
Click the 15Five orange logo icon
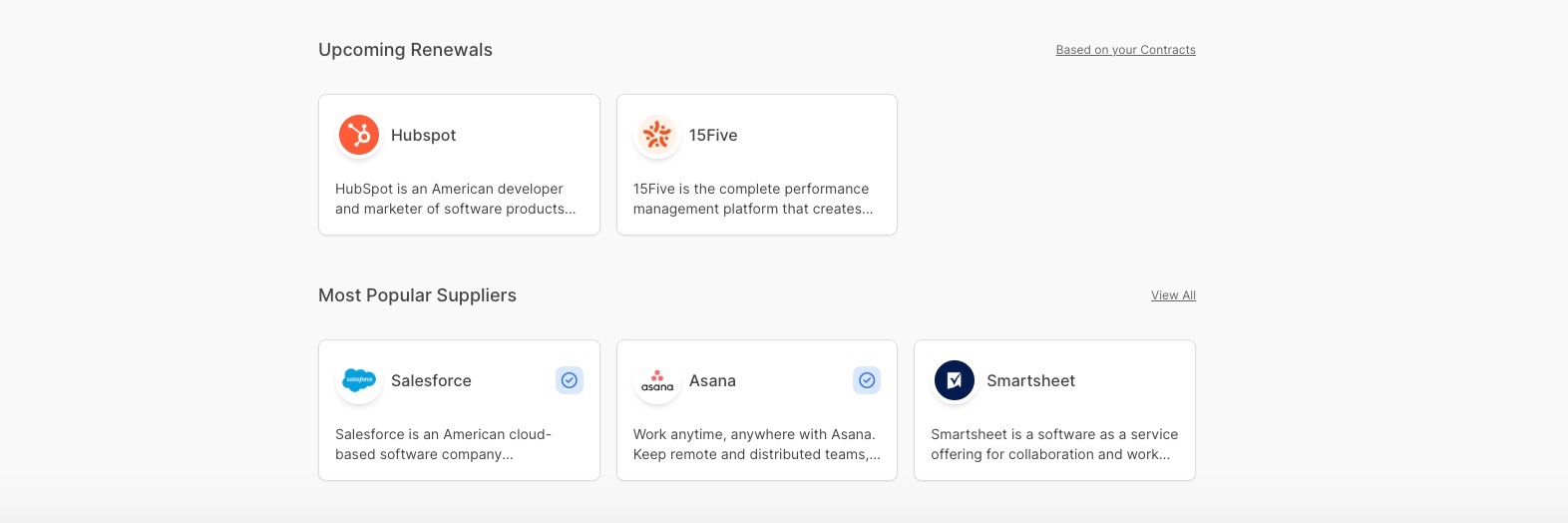pos(657,135)
